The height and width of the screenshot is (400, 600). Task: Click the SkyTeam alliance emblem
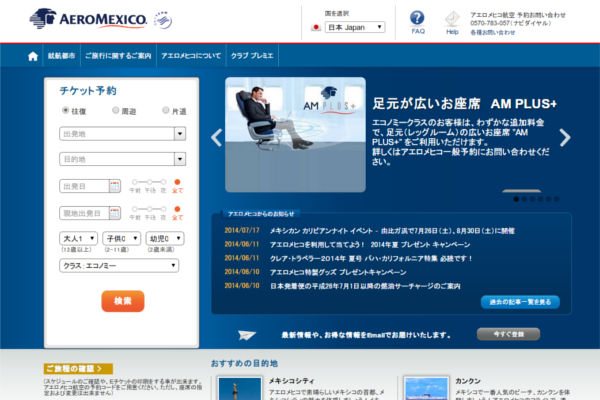pyautogui.click(x=163, y=20)
